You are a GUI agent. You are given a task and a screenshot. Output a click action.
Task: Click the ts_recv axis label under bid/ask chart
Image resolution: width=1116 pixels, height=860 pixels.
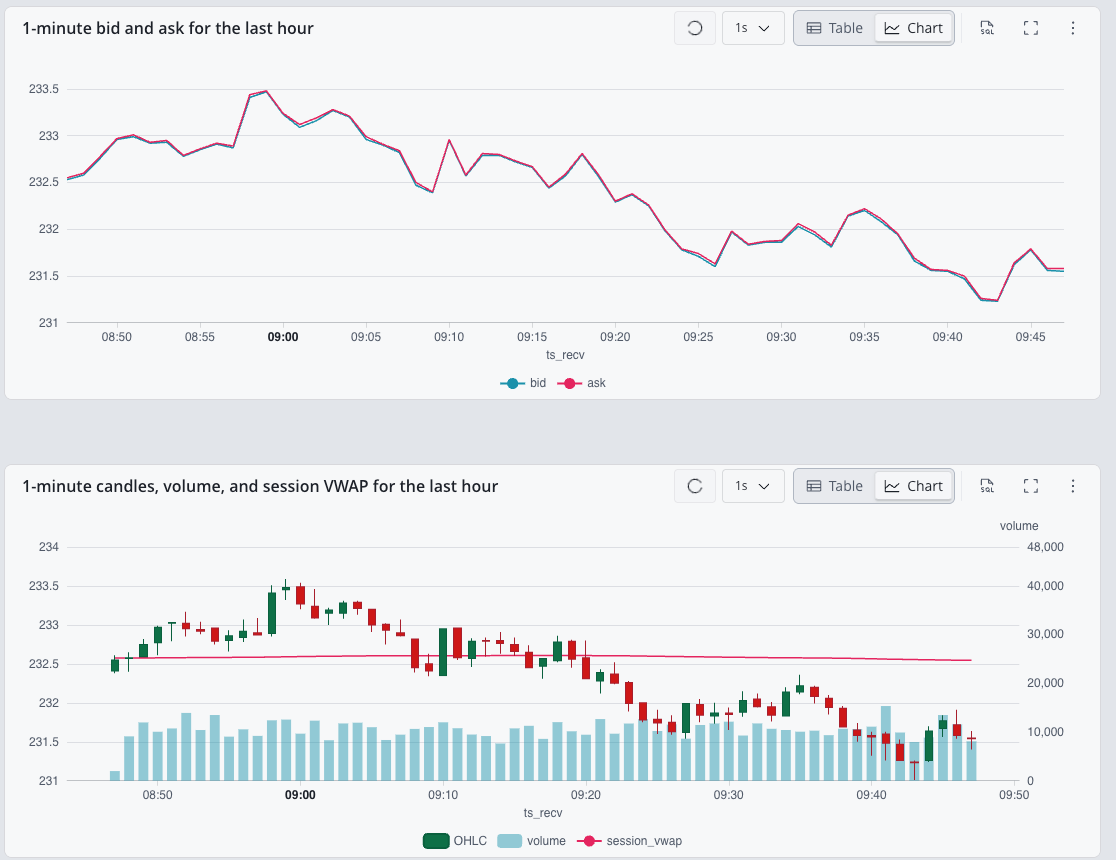pyautogui.click(x=565, y=355)
